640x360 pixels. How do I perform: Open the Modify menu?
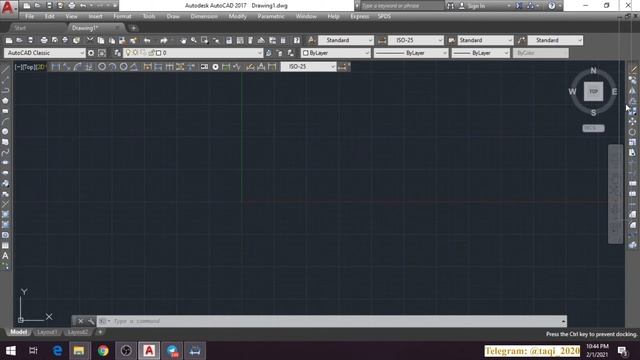[238, 16]
